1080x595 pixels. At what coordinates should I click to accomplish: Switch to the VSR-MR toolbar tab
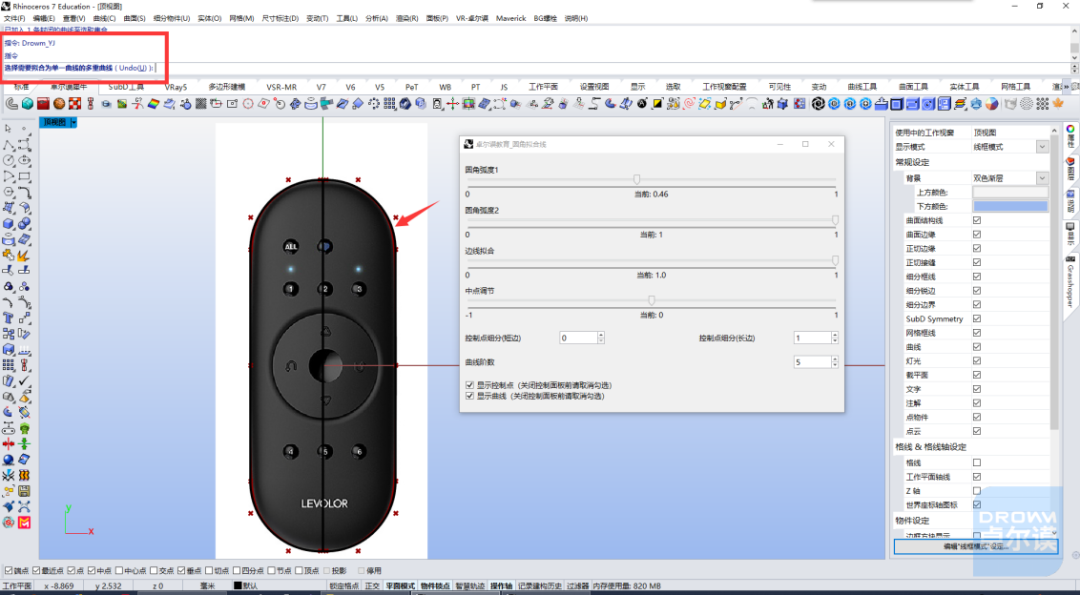point(281,87)
